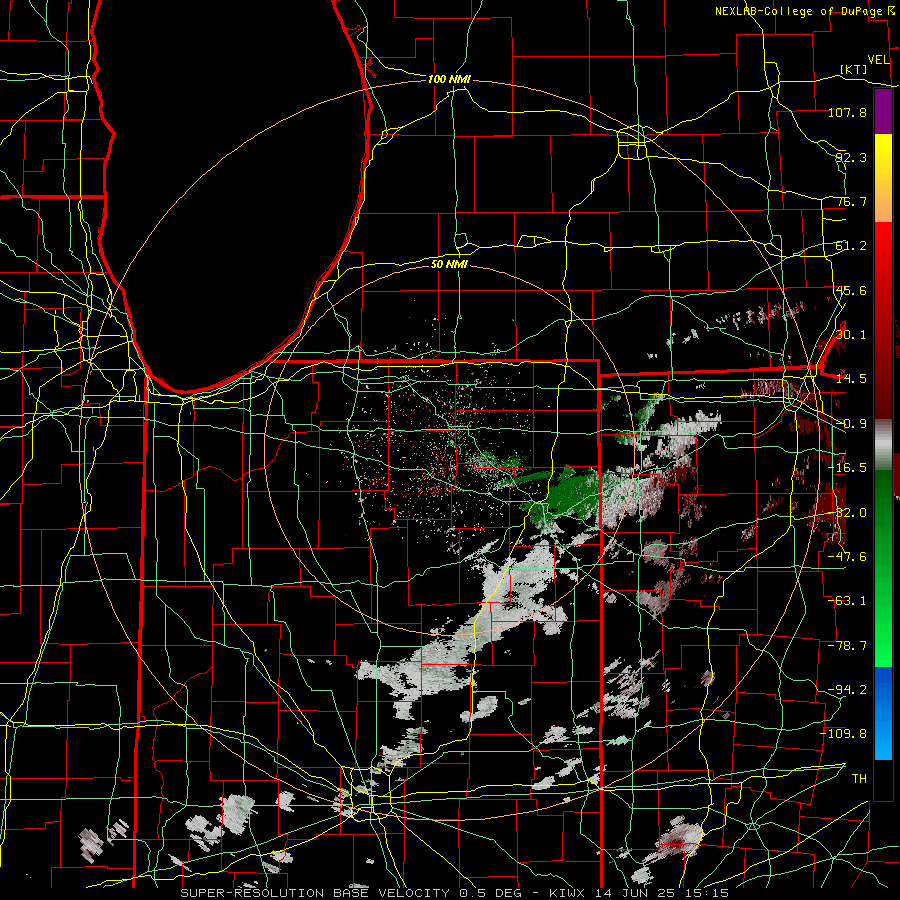Click the [KT] units label
The image size is (900, 900).
click(854, 69)
